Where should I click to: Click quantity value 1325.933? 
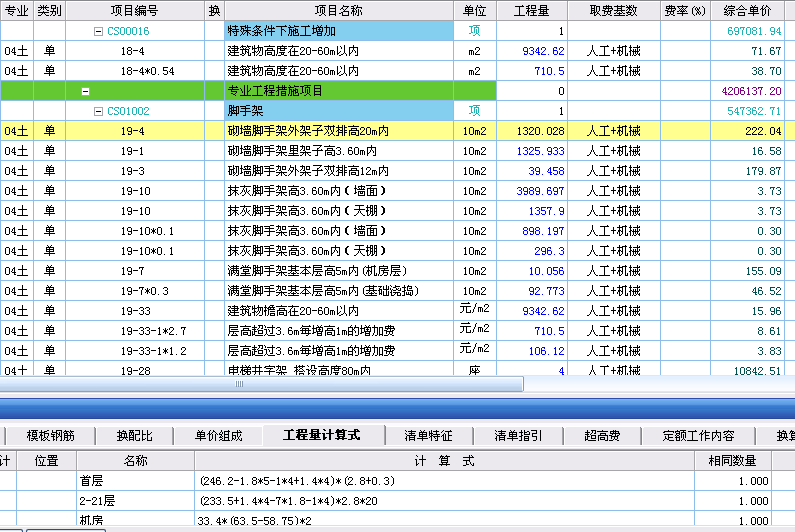(540, 151)
